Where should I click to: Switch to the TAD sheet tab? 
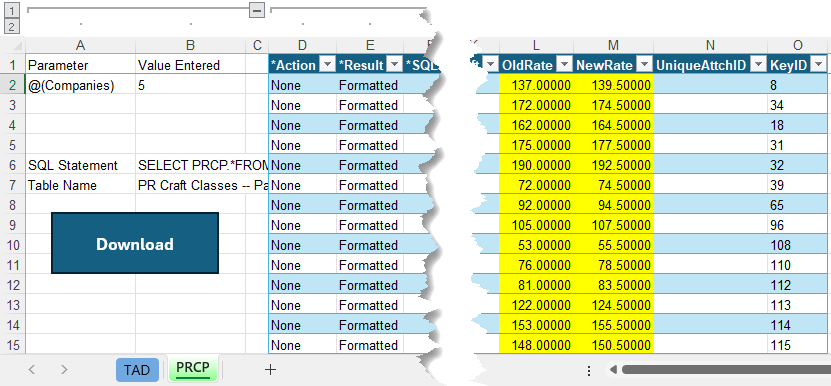pos(137,370)
